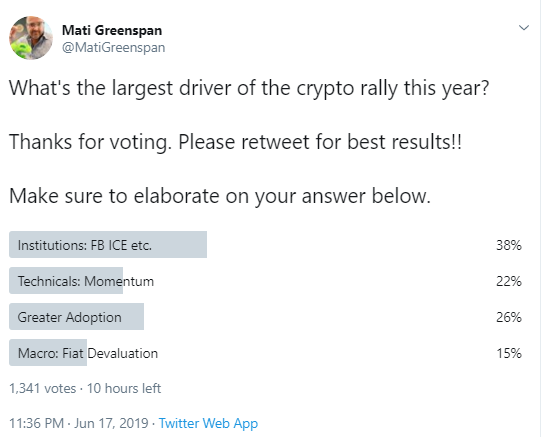541x437 pixels.
Task: Click the 15% poll result
Action: click(x=509, y=353)
